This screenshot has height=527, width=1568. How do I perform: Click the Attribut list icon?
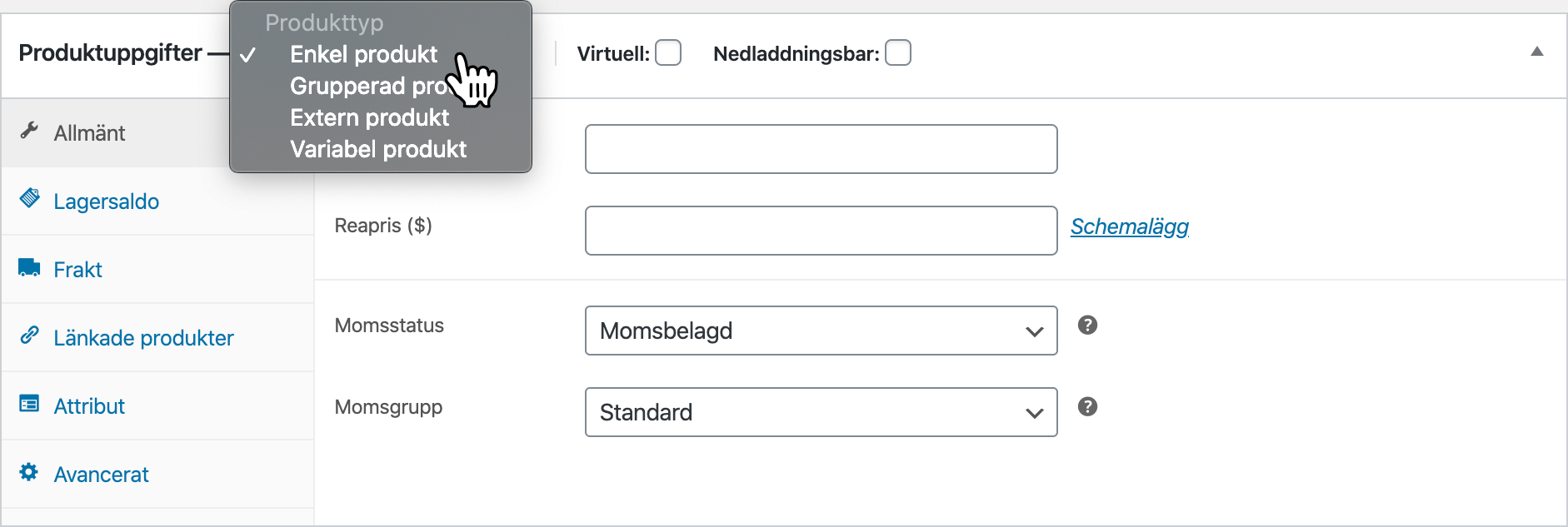[x=30, y=404]
